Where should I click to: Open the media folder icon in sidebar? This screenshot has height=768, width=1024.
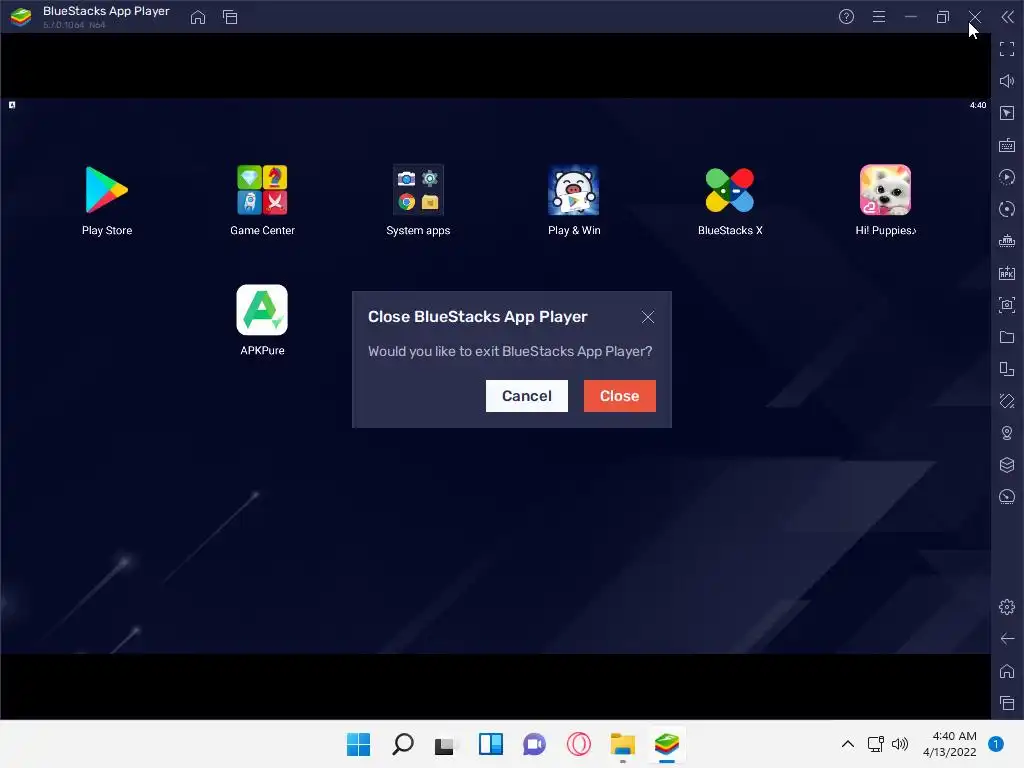1006,337
